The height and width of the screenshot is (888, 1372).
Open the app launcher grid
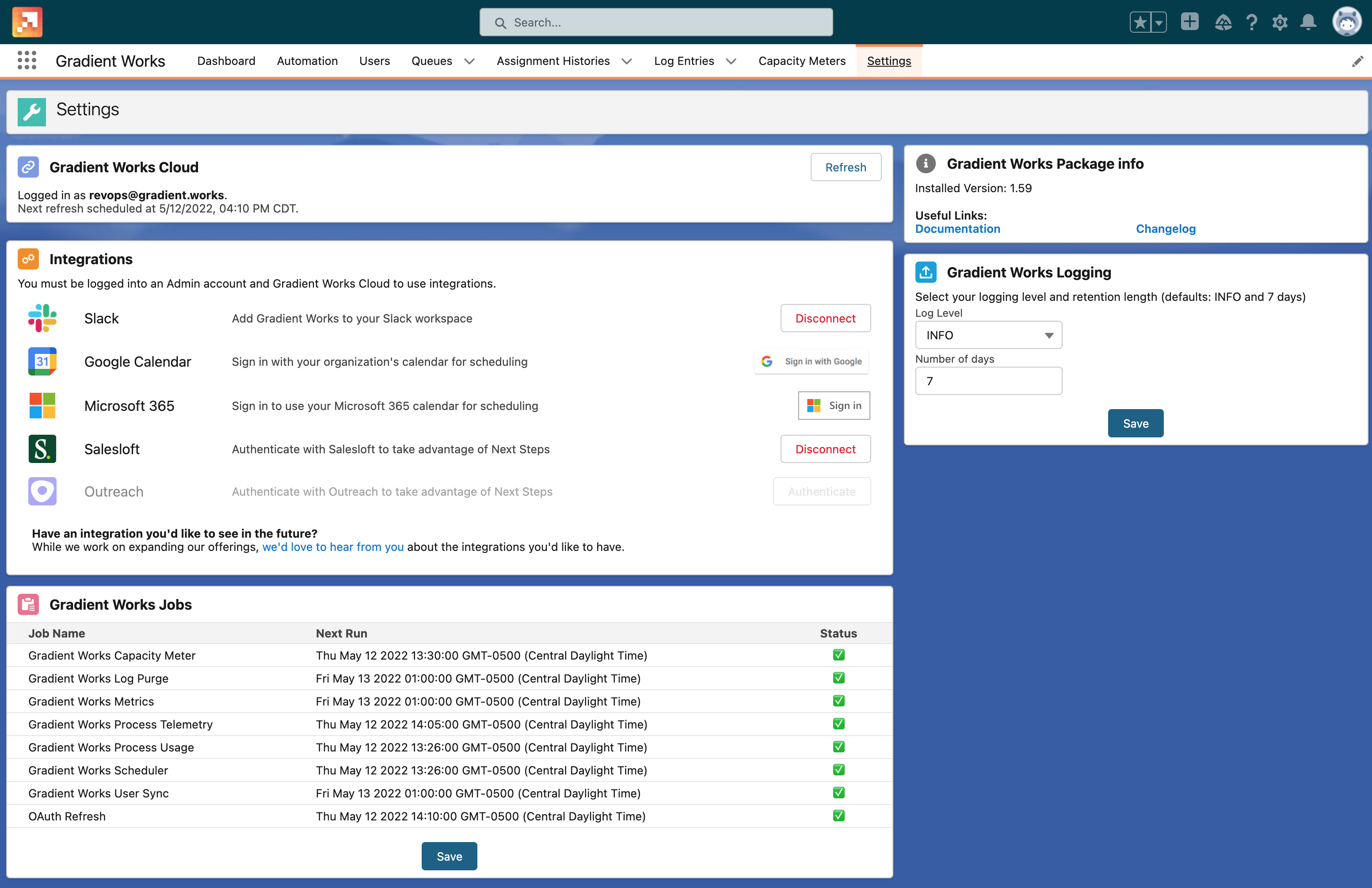[x=27, y=61]
